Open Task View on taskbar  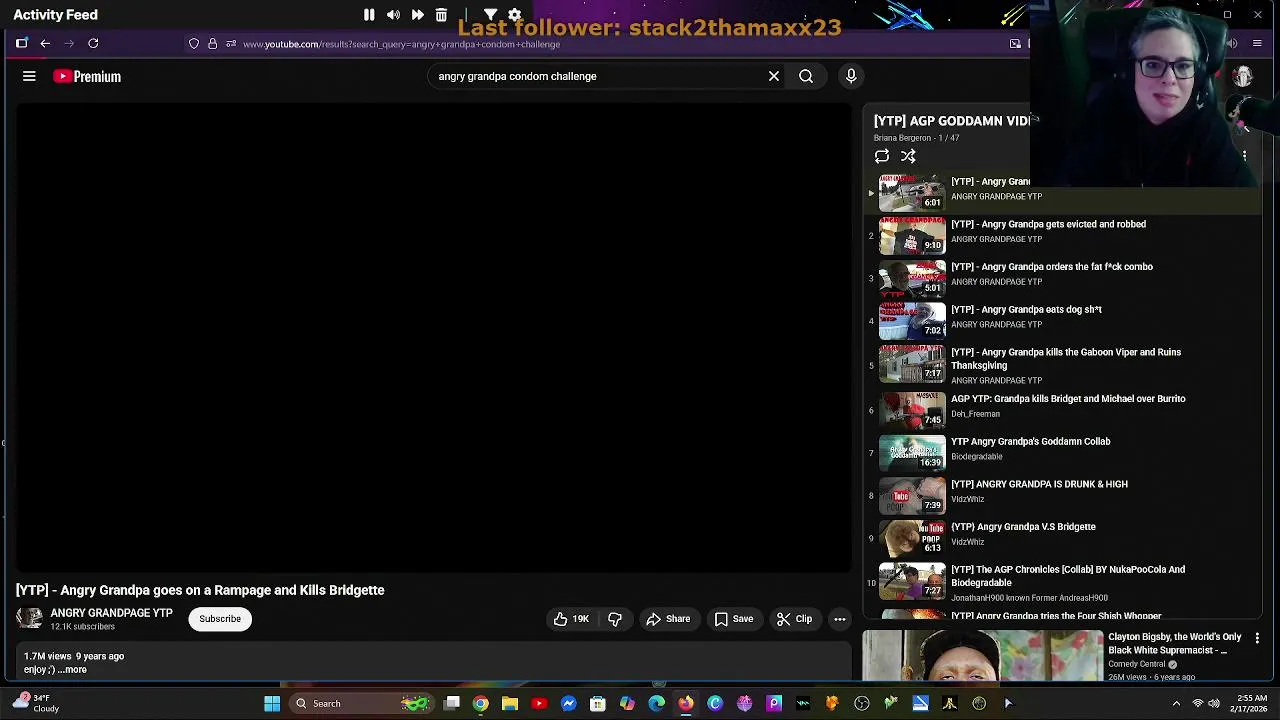pyautogui.click(x=452, y=703)
